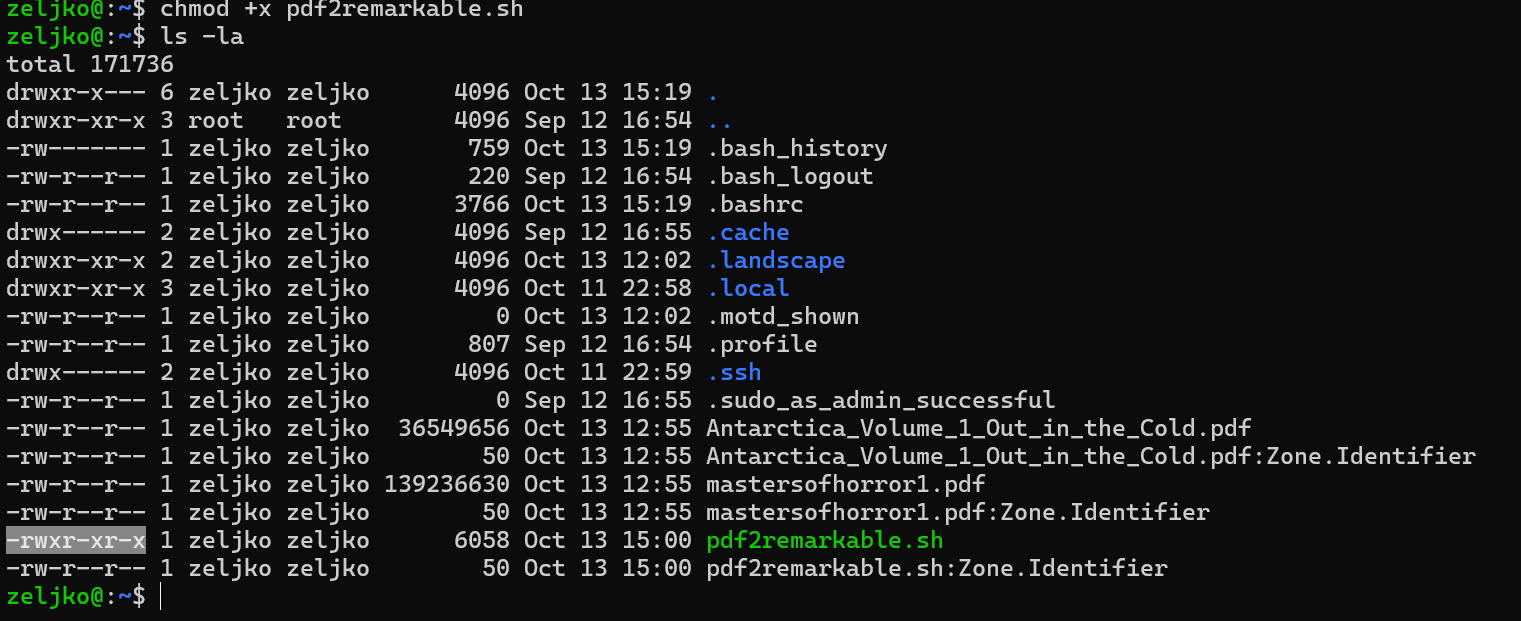
Task: Click the pdf2remarkable.sh:Zone.Identifier entry
Action: [936, 568]
